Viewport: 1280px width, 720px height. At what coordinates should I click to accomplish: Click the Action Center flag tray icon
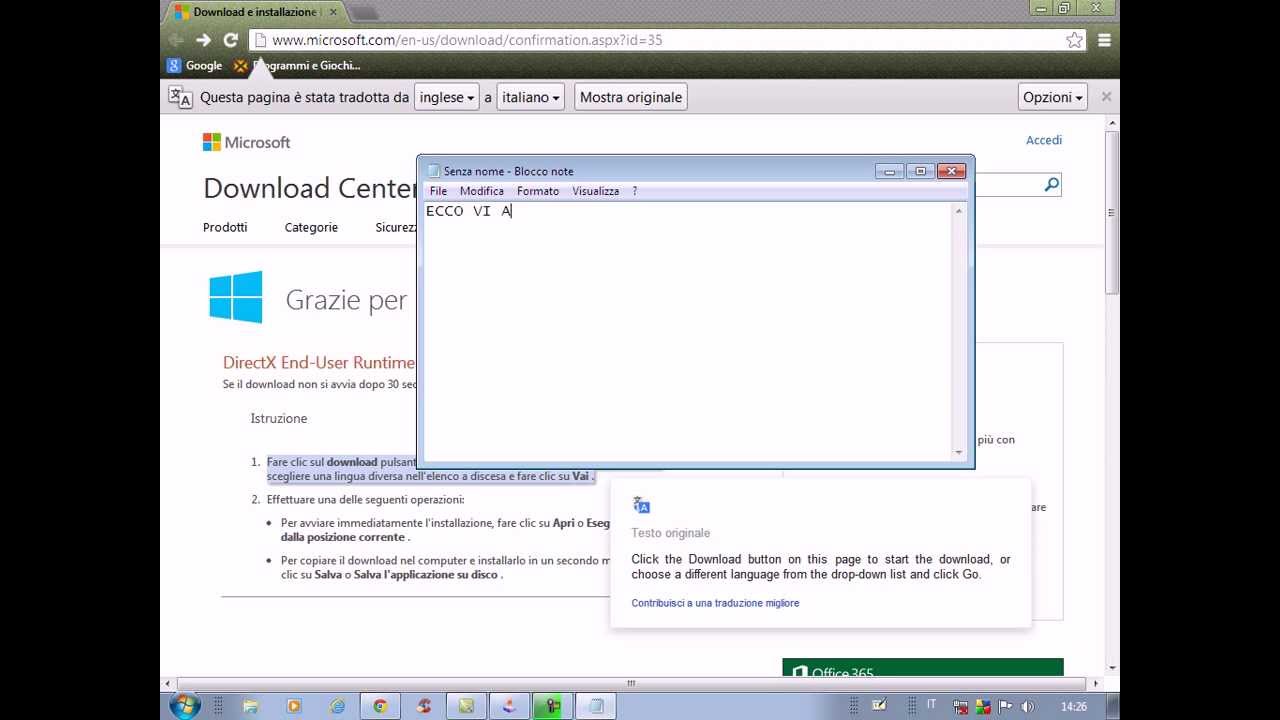point(1005,706)
